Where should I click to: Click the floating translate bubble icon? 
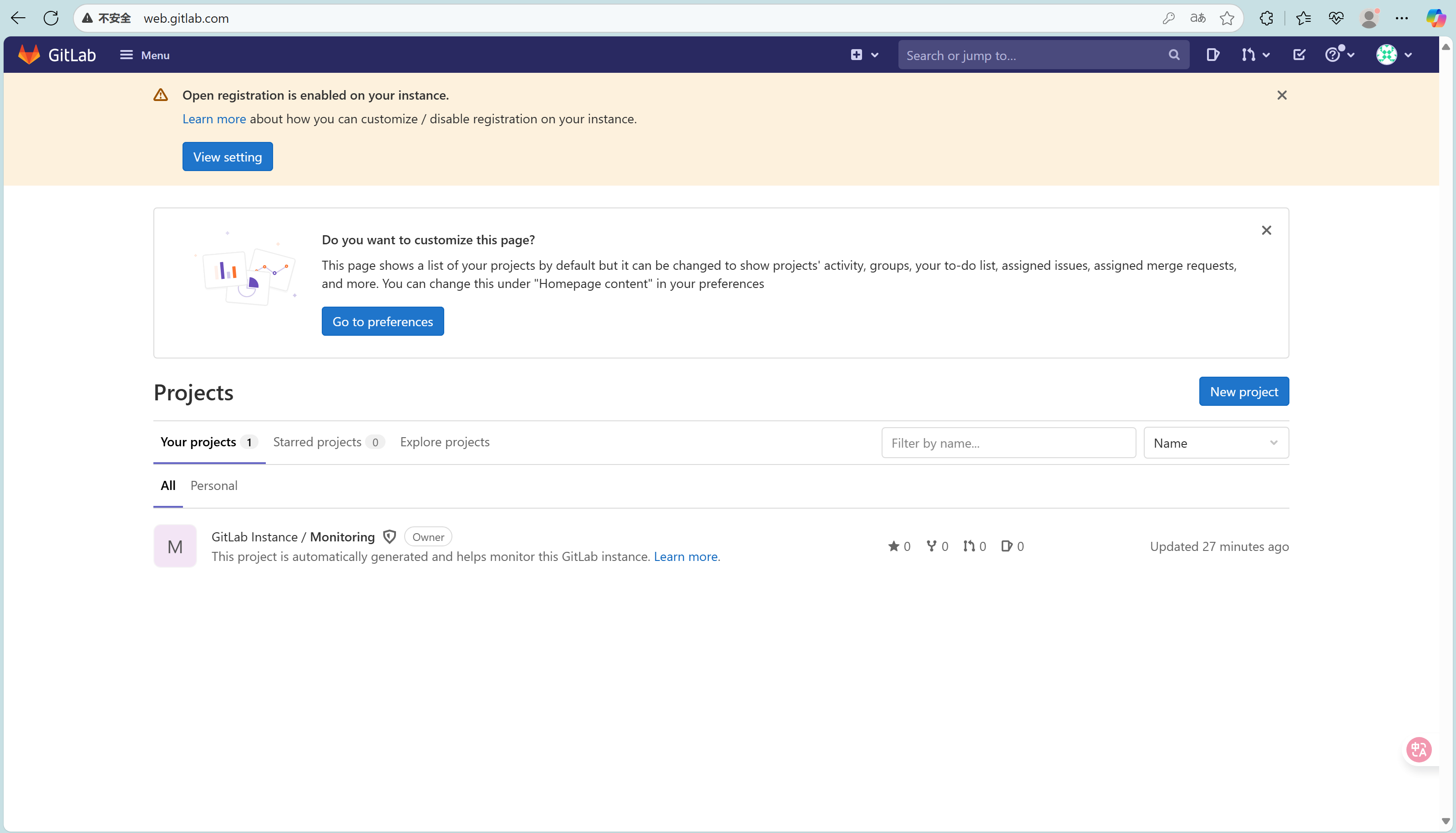(x=1419, y=749)
